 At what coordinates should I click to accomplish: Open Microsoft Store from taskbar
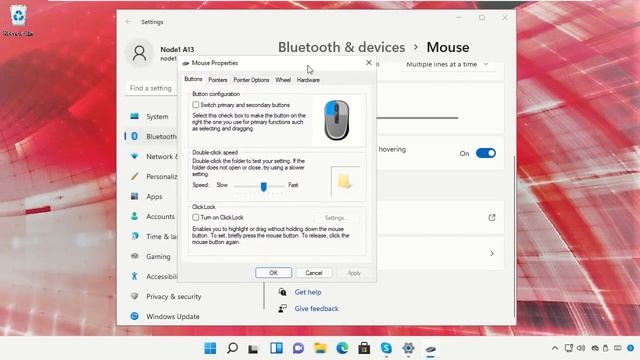pyautogui.click(x=364, y=348)
